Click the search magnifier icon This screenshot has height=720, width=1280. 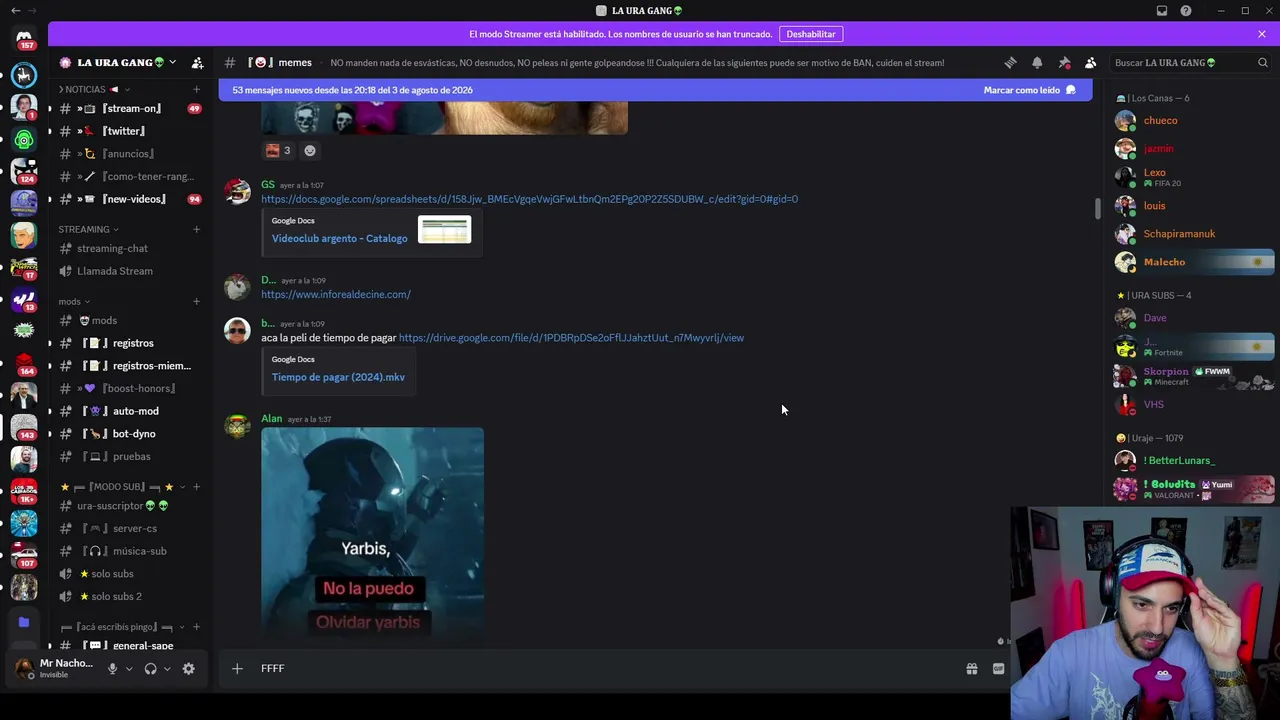click(x=1262, y=62)
